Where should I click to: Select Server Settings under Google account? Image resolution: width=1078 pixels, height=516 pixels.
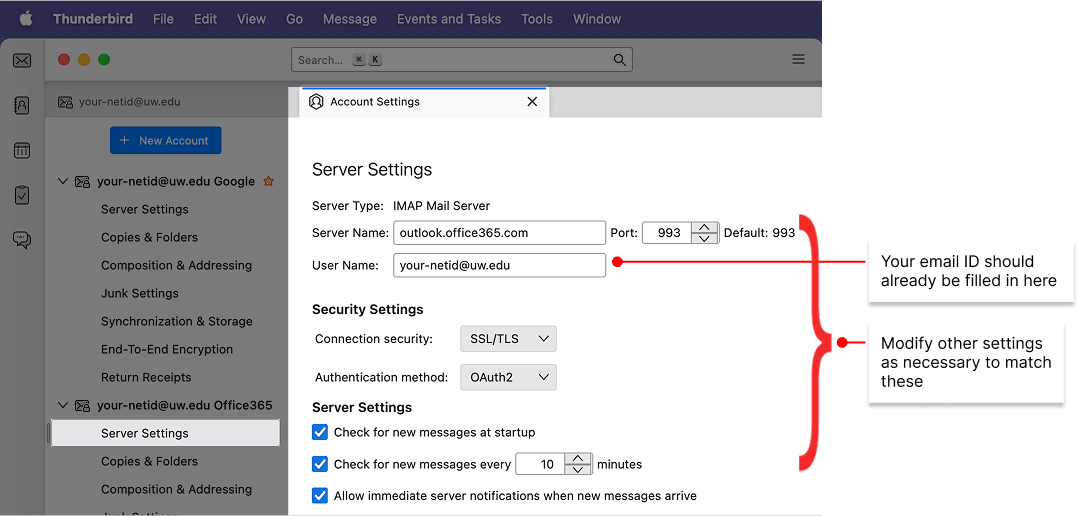(144, 209)
